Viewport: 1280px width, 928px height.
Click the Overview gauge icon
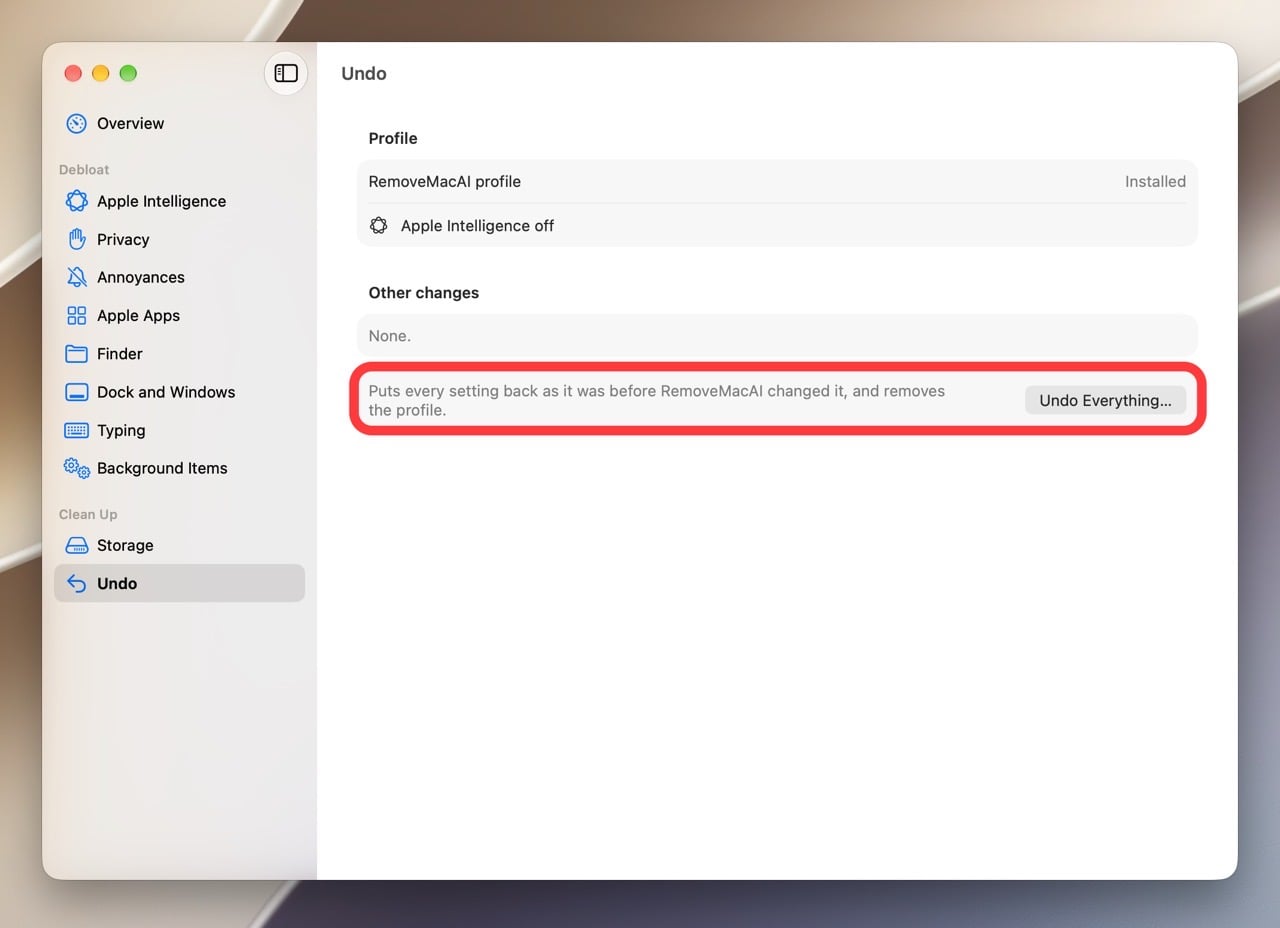click(77, 124)
